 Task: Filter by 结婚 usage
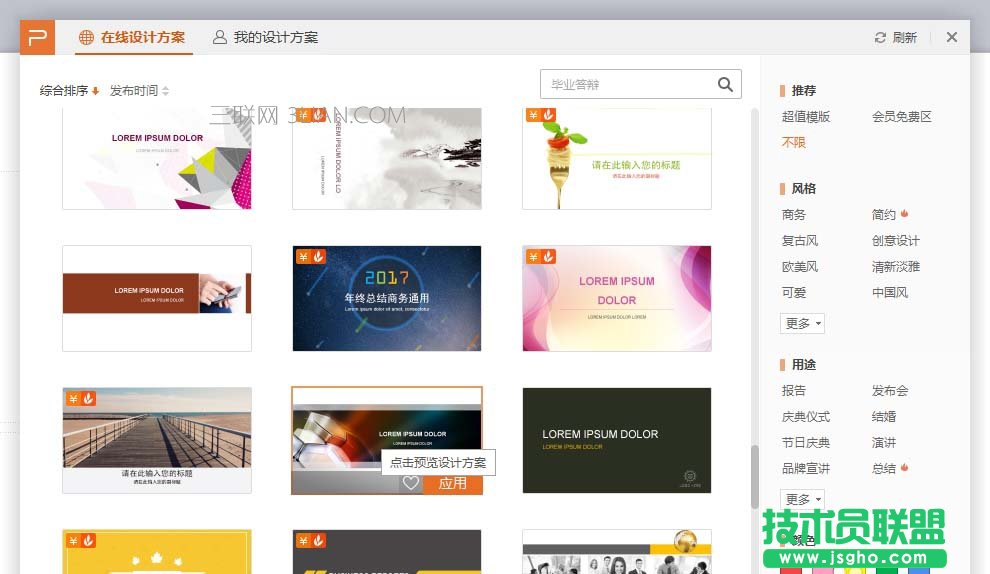[x=884, y=416]
